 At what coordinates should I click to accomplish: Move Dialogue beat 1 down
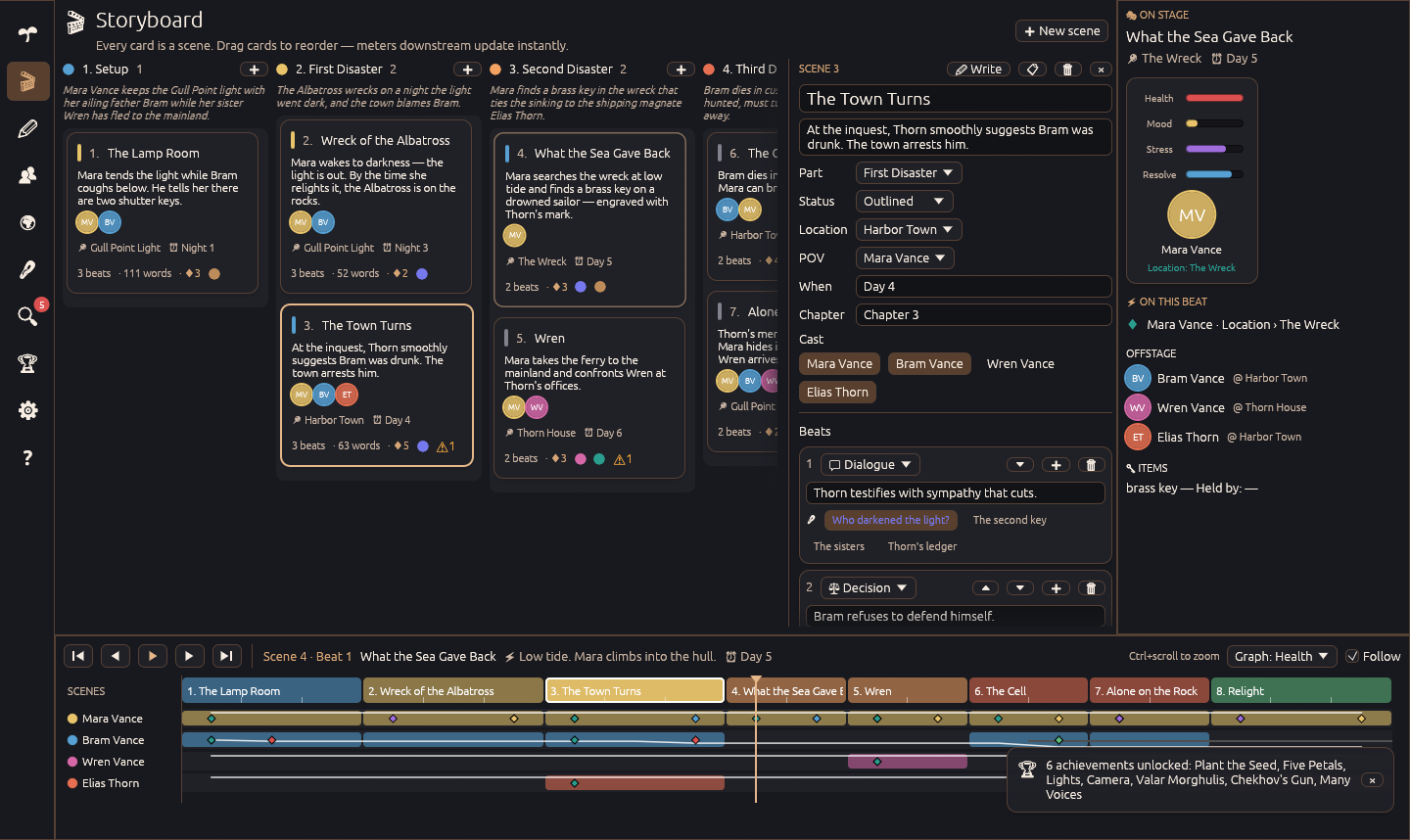[x=1020, y=465]
